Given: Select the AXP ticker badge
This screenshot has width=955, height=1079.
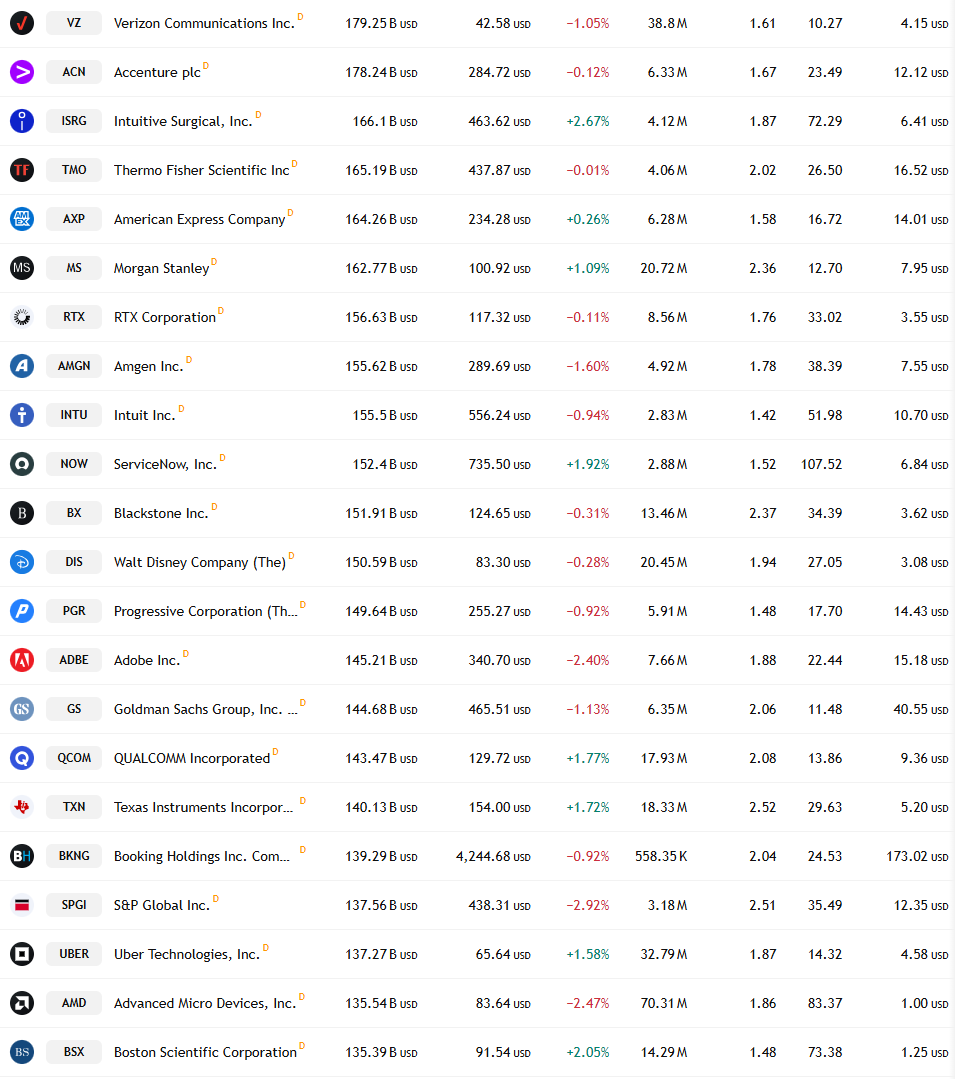Looking at the screenshot, I should tap(74, 219).
